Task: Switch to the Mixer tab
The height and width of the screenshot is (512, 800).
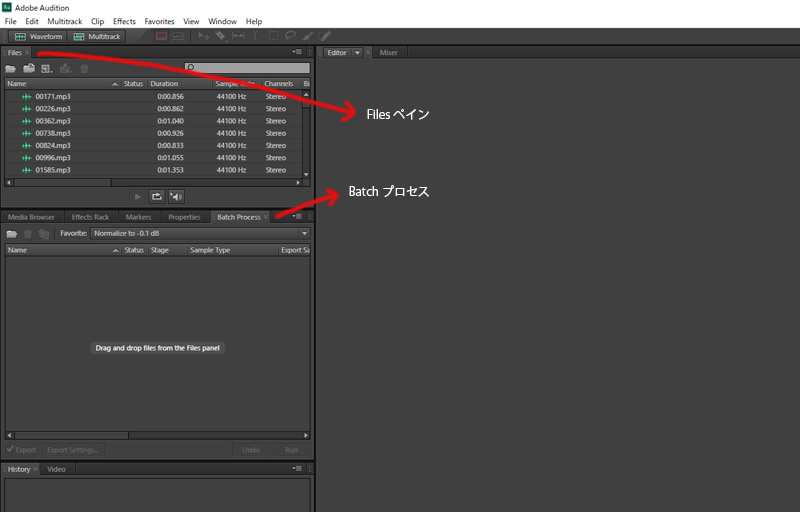Action: 388,53
